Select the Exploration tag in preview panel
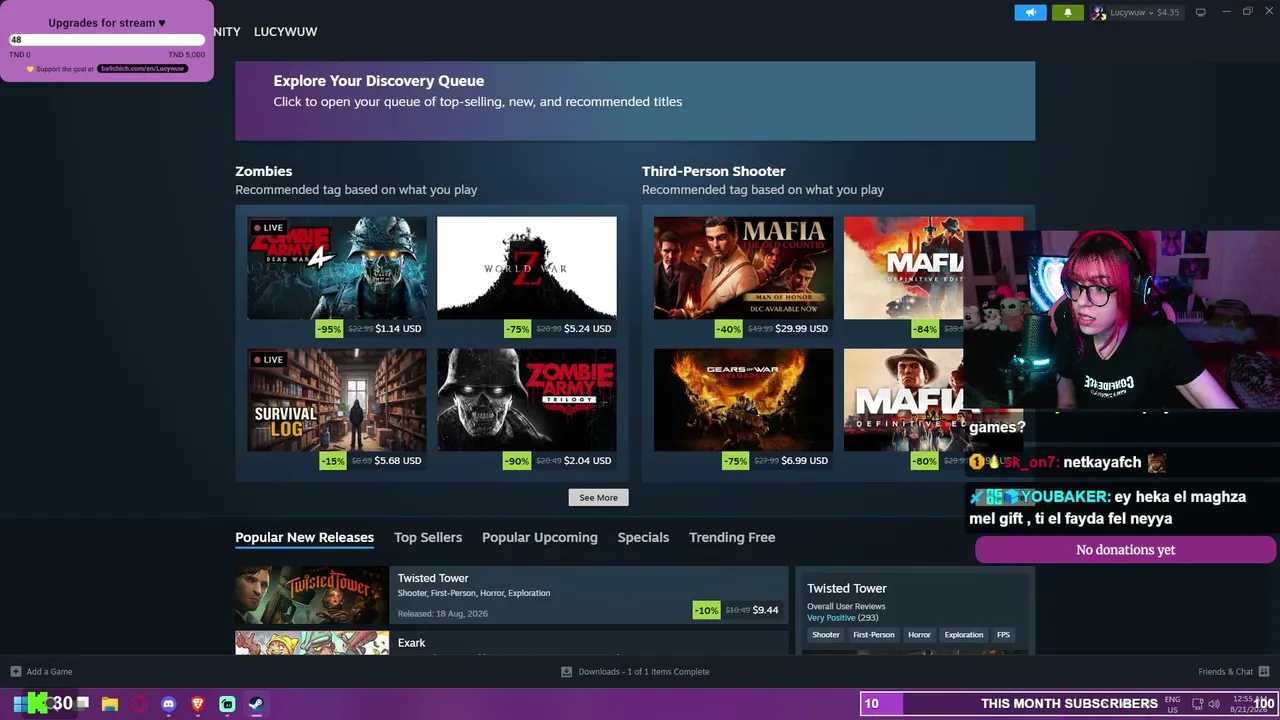Image resolution: width=1280 pixels, height=720 pixels. tap(964, 635)
